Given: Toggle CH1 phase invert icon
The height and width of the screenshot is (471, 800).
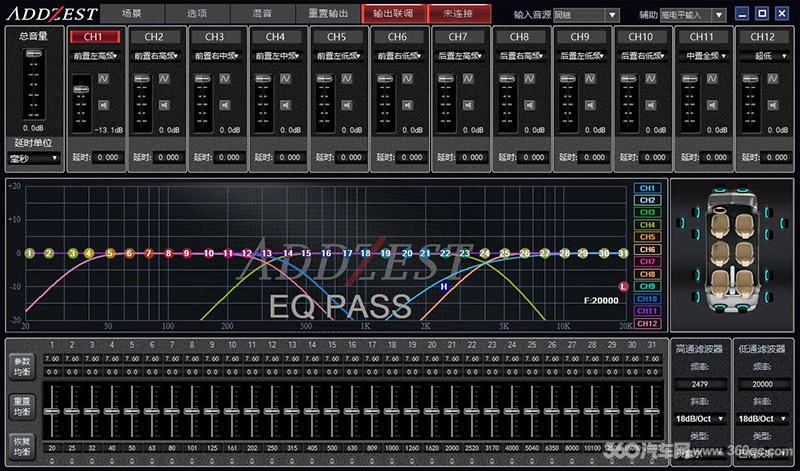Looking at the screenshot, I should coord(104,79).
